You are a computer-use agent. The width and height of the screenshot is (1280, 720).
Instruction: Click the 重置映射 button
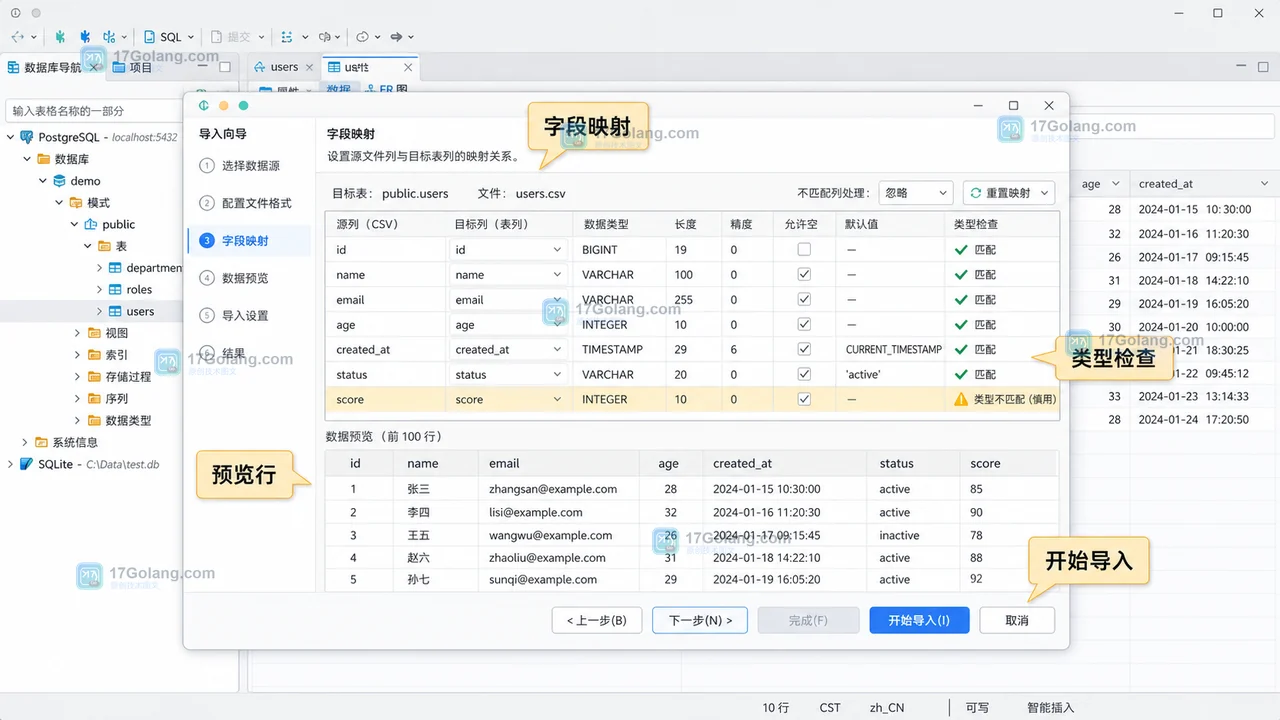[x=1008, y=193]
